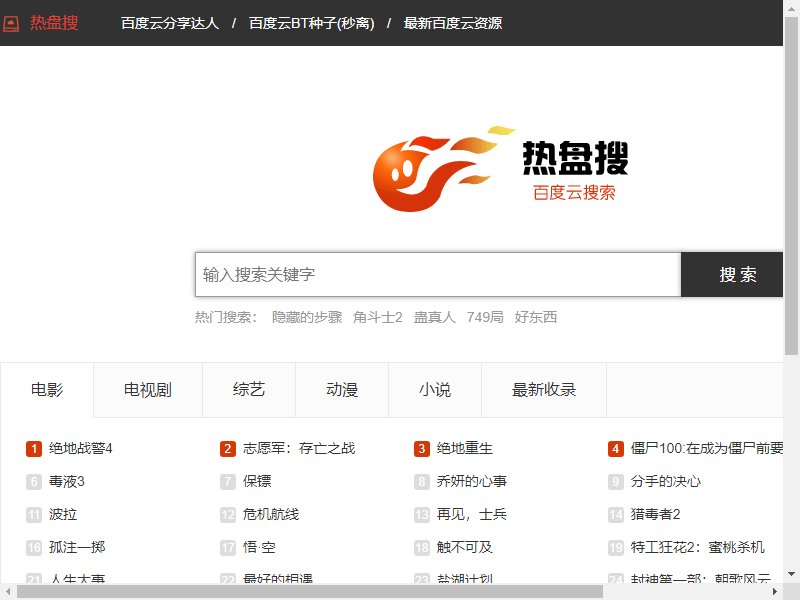Open movie 毒液3
800x600 pixels.
click(67, 481)
